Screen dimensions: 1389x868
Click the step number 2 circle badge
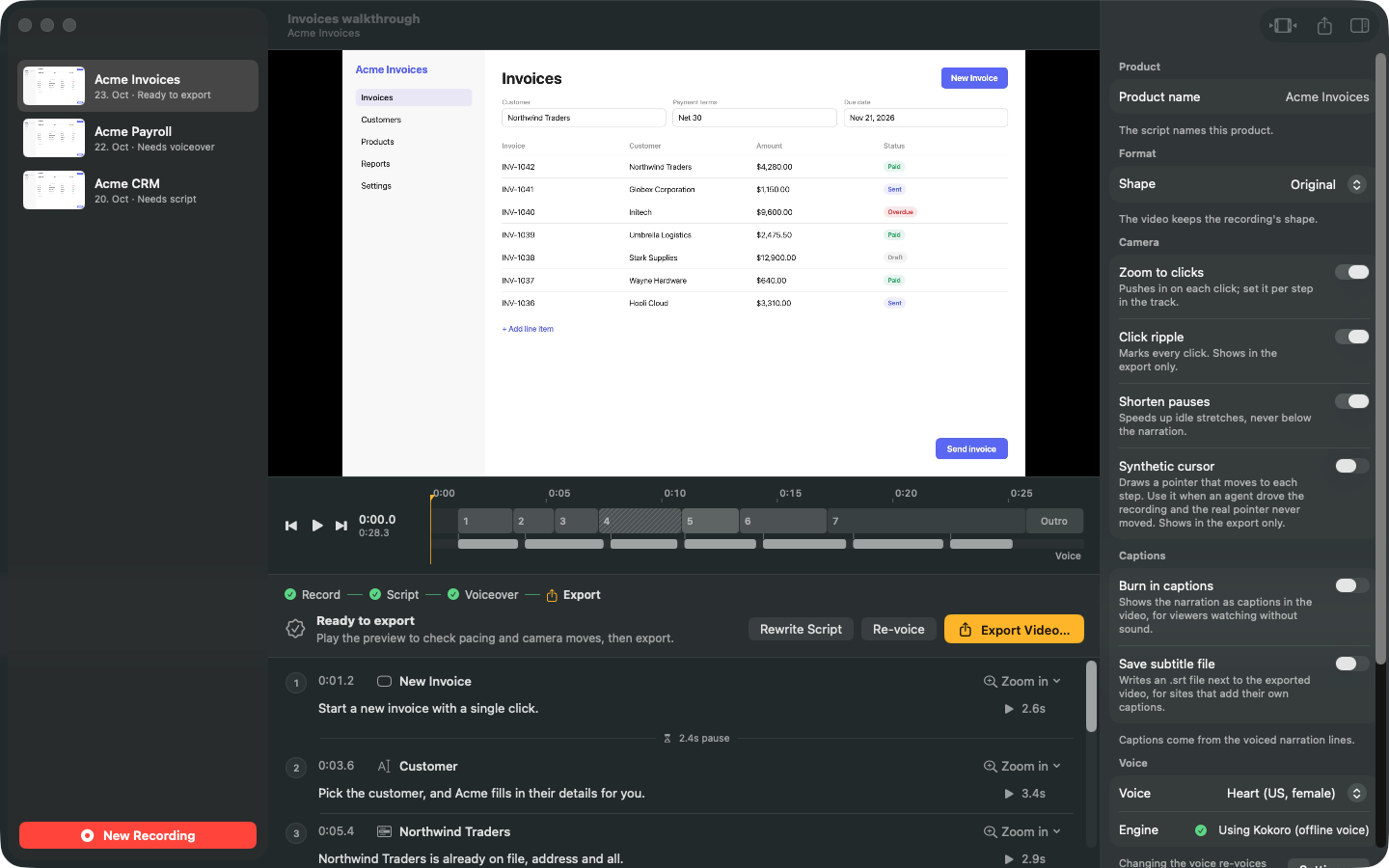point(296,768)
